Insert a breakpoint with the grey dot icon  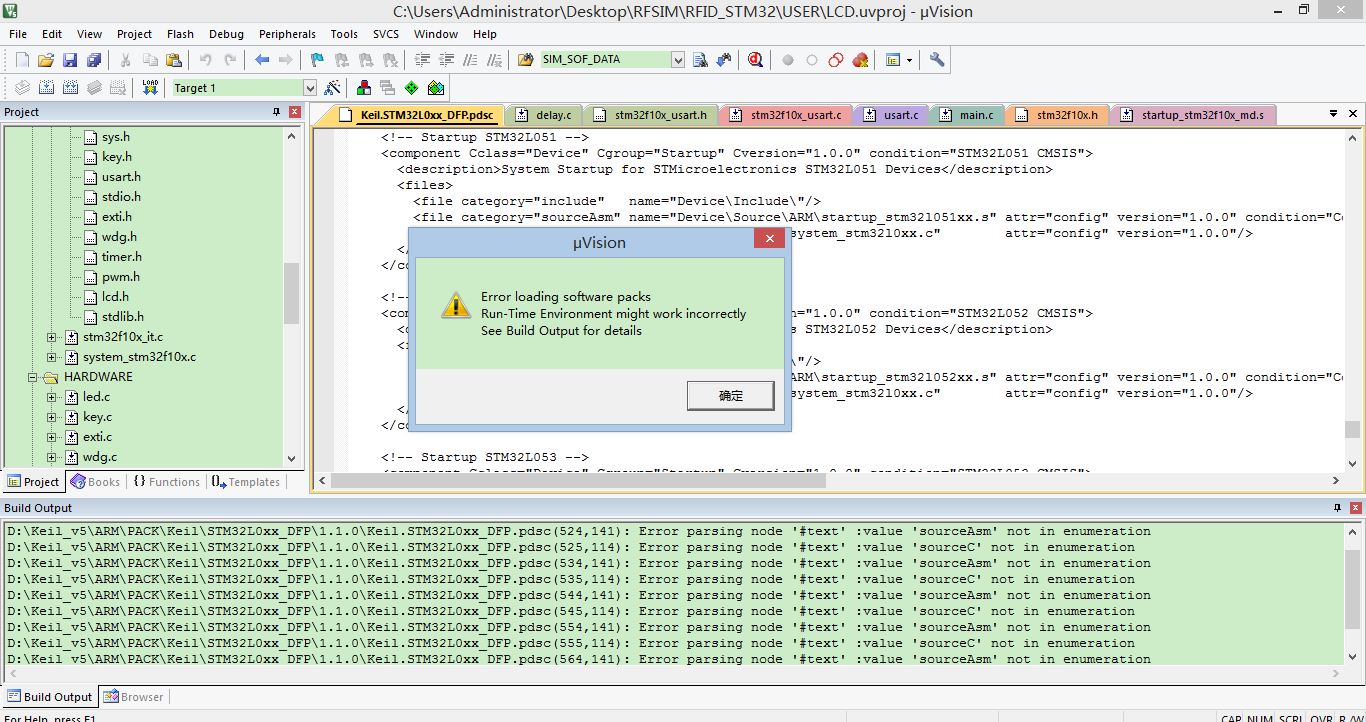788,60
